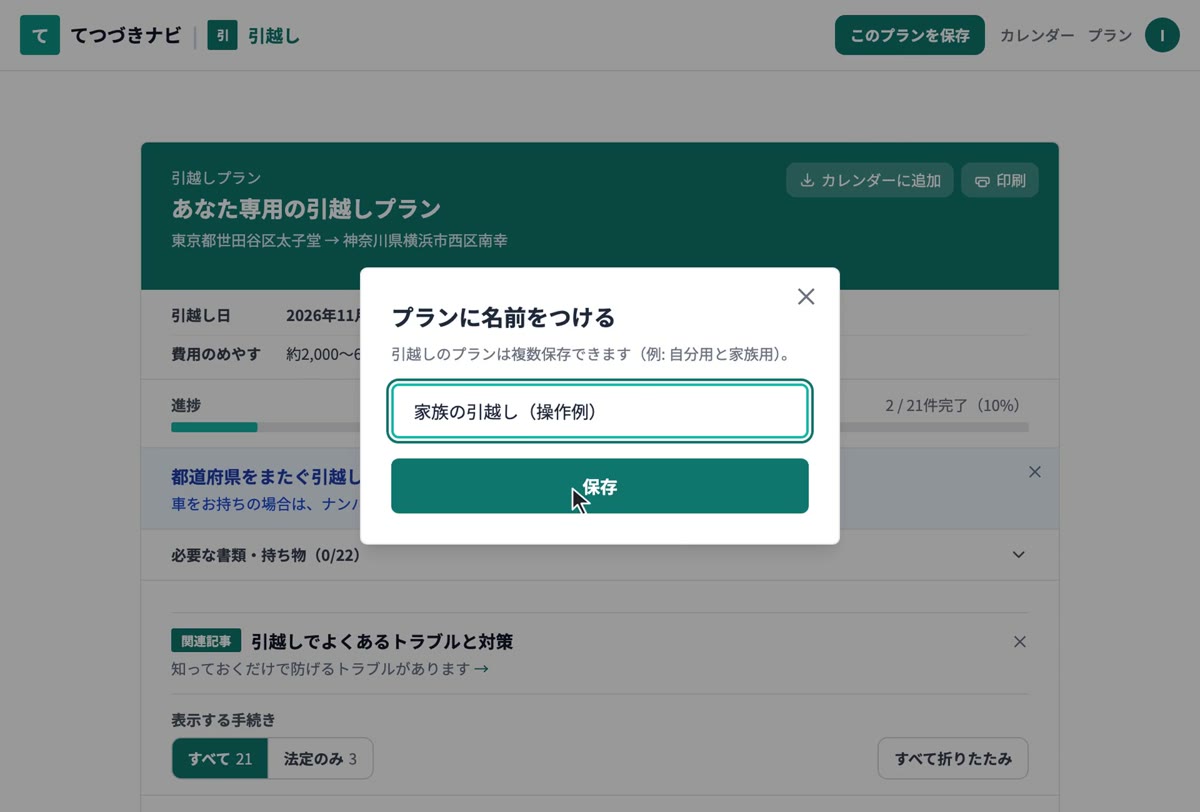The image size is (1200, 812).
Task: Open the user avatar menu
Action: 1162,35
